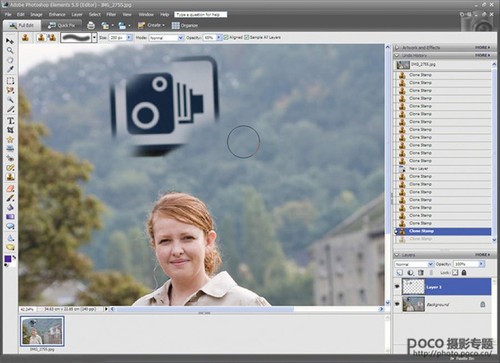Image resolution: width=500 pixels, height=363 pixels.
Task: Select the Rectangular Marquee tool
Action: click(x=10, y=81)
